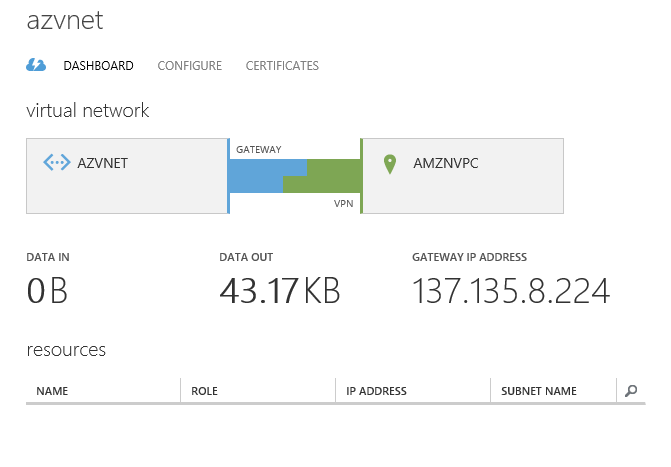Screen dimensions: 671x467
Task: Click the resources section heading
Action: [66, 350]
